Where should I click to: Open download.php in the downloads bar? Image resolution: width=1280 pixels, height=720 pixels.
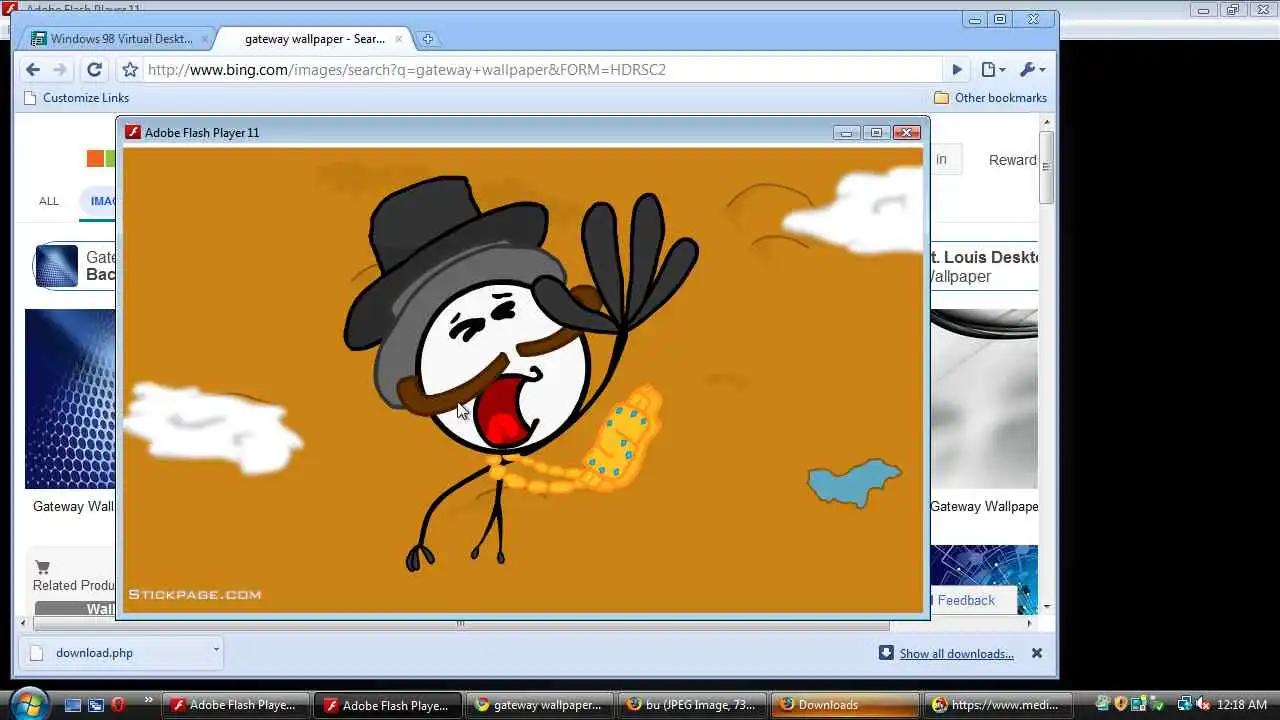click(94, 653)
